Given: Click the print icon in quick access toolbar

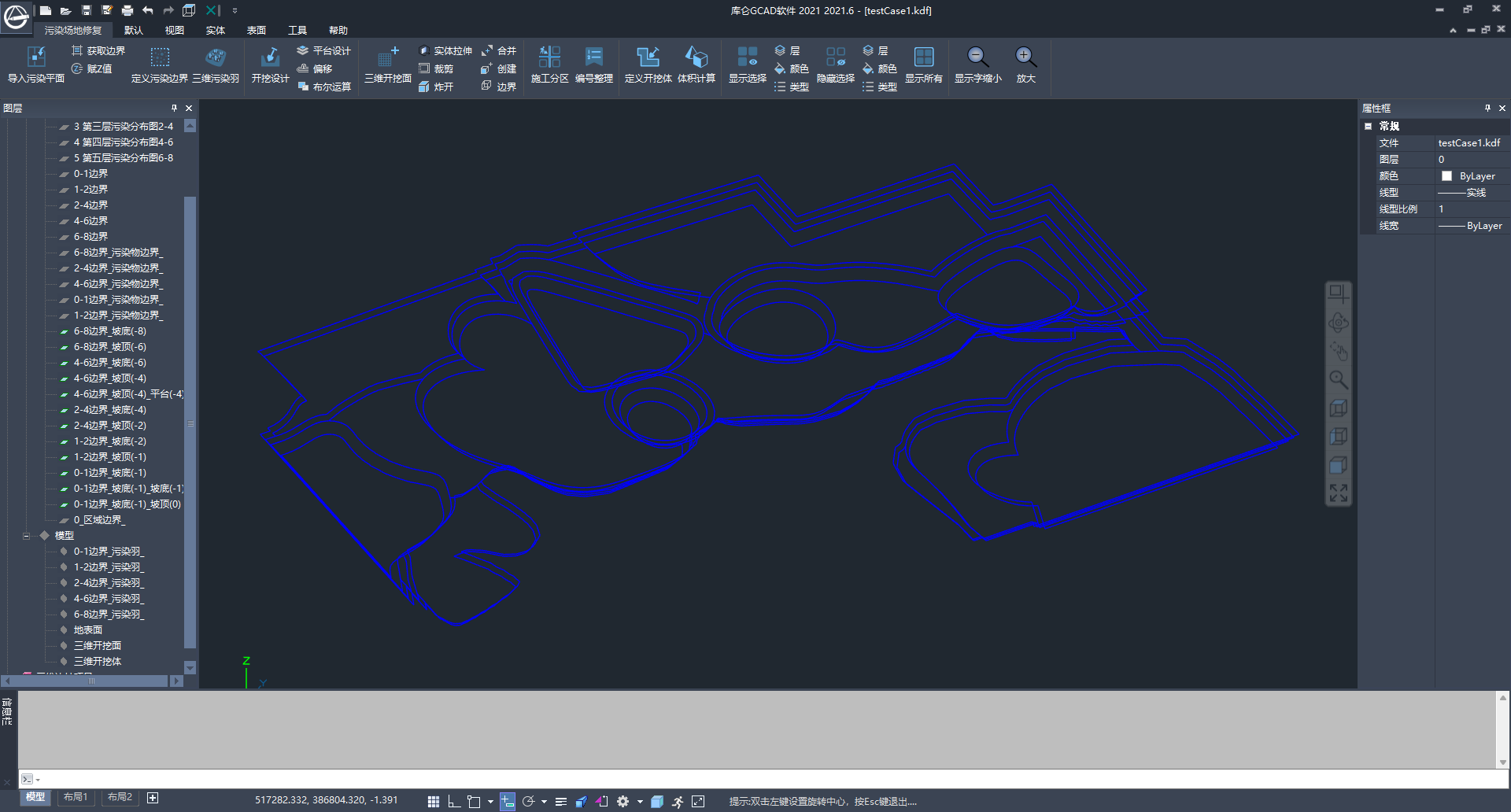Looking at the screenshot, I should pos(127,10).
